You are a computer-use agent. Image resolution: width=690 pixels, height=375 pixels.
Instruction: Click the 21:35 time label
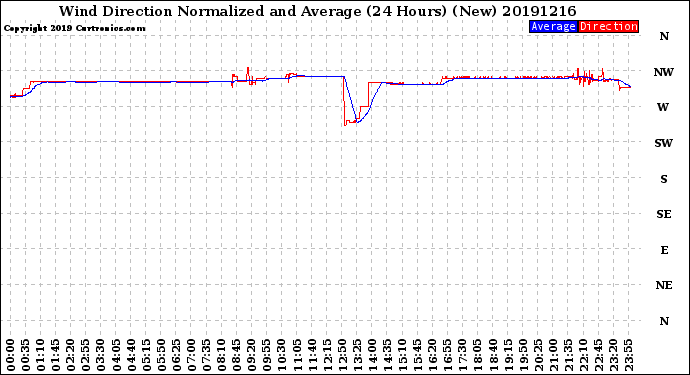coord(568,355)
